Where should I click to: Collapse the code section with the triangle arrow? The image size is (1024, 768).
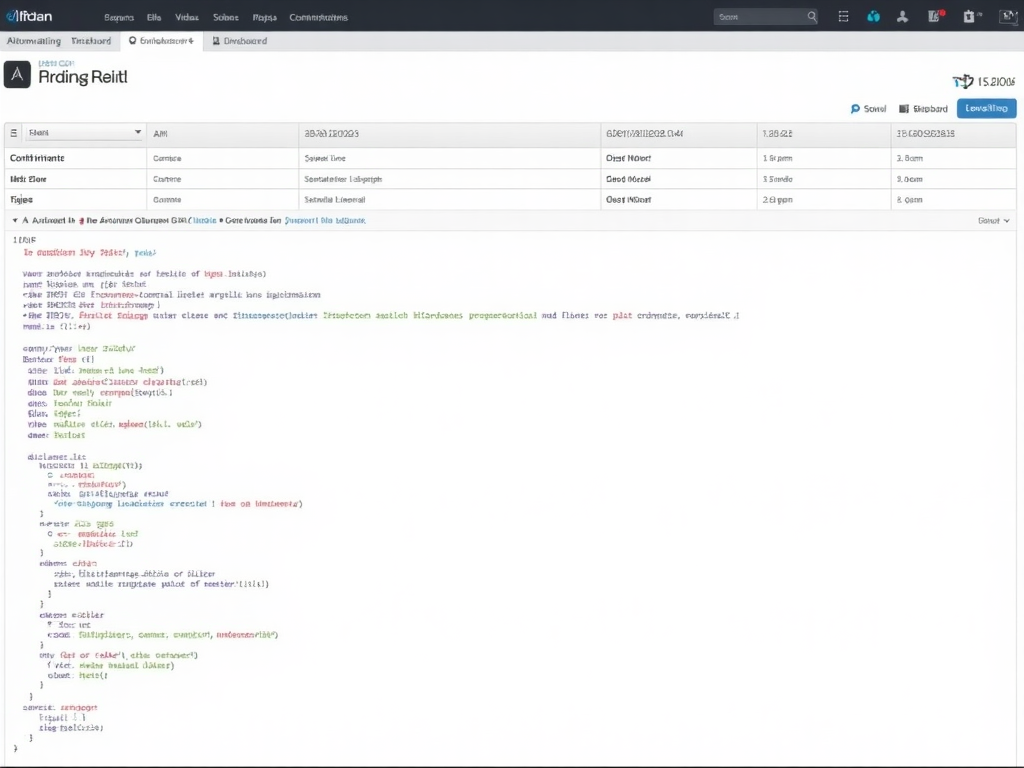(15, 221)
